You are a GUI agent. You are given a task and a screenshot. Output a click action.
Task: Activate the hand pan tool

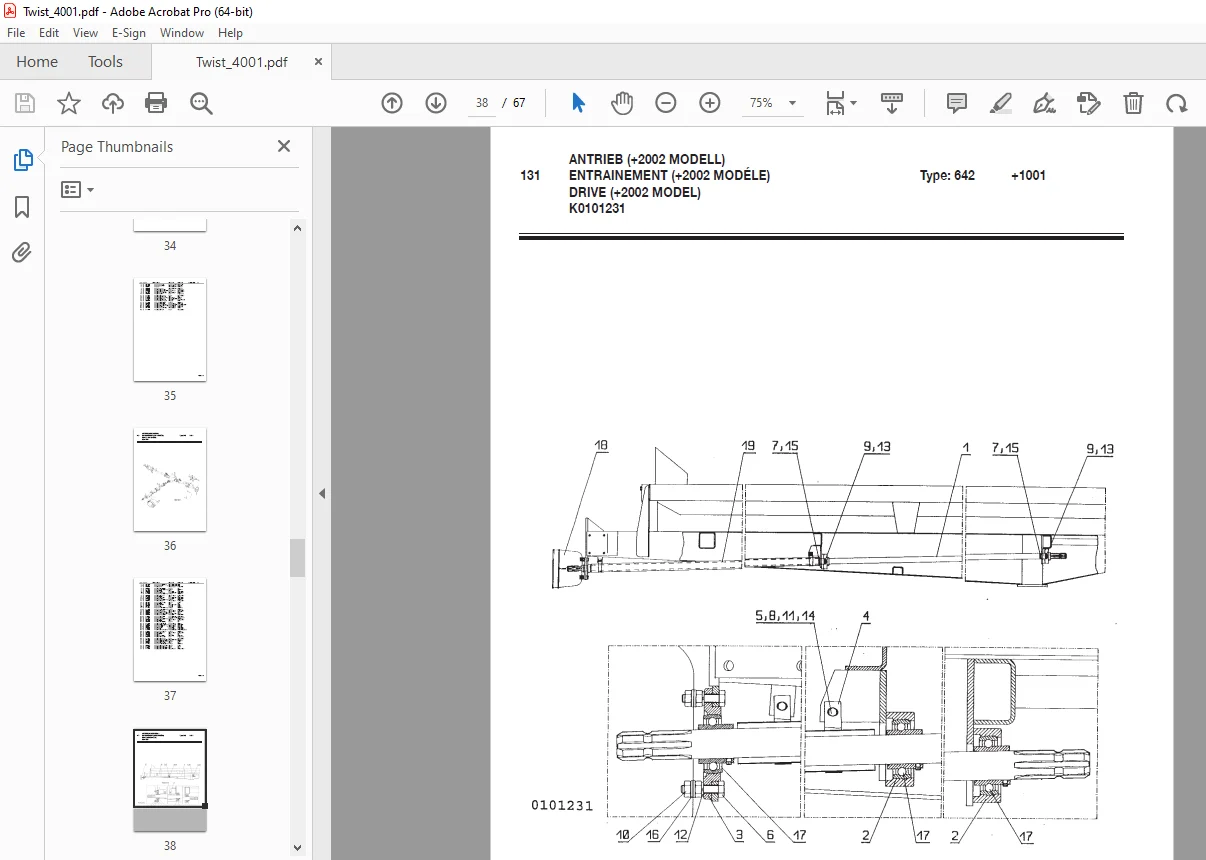point(622,103)
